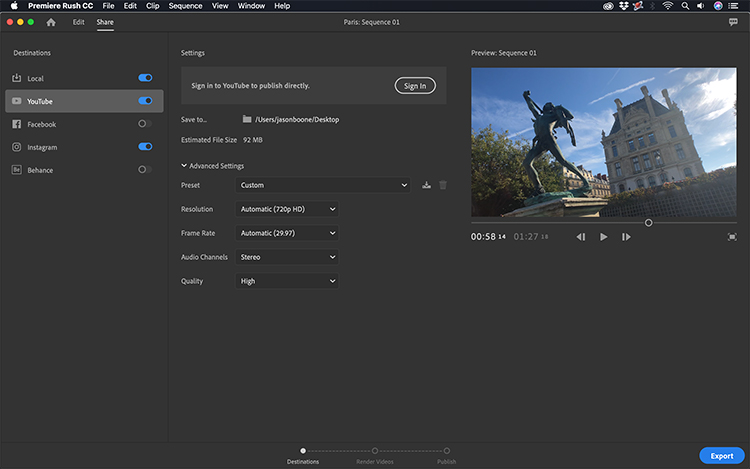Screen dimensions: 750x469
Task: Turn off the Instagram destination toggle
Action: (x=145, y=147)
